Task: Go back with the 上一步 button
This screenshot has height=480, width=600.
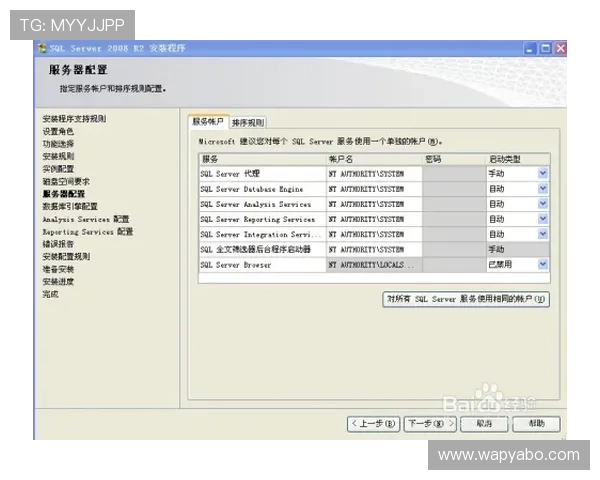Action: point(374,424)
